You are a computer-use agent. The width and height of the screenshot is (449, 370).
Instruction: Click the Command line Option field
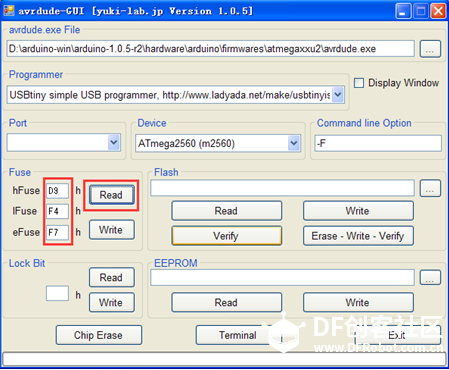pyautogui.click(x=378, y=143)
